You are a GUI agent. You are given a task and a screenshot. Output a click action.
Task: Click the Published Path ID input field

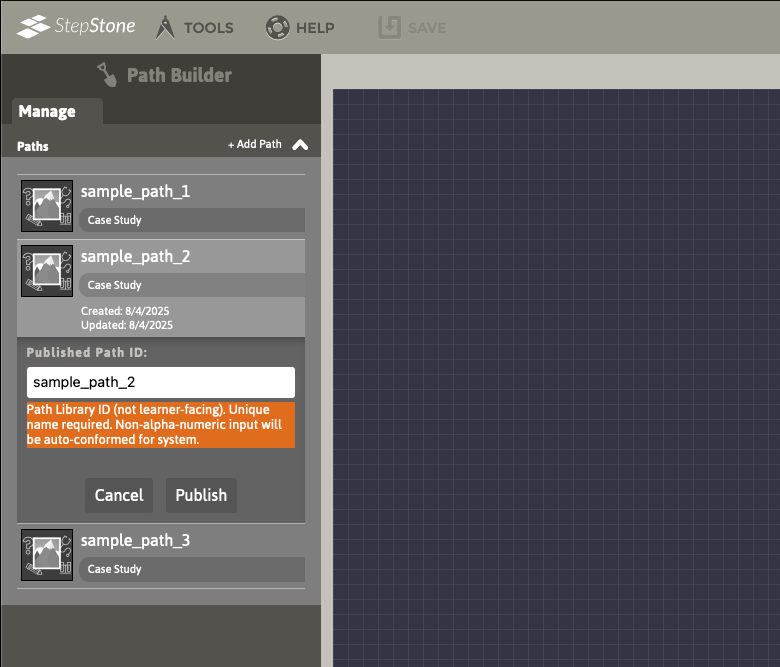click(x=161, y=382)
